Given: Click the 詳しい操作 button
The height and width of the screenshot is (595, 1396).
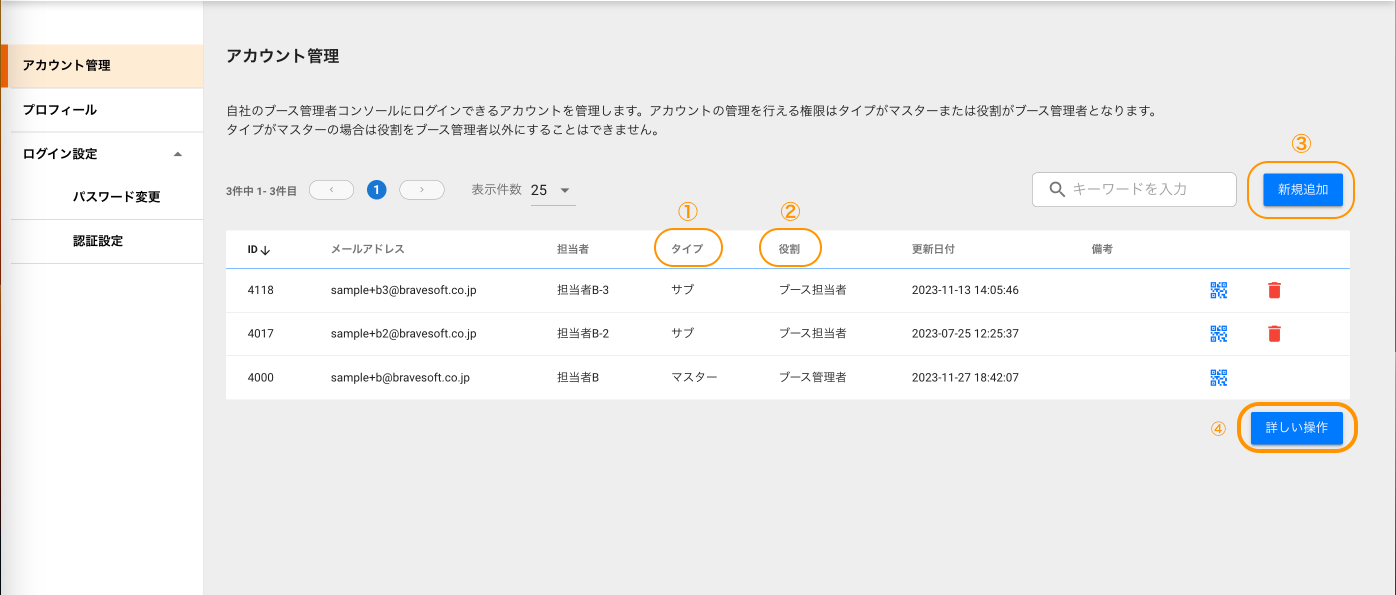Looking at the screenshot, I should coord(1296,427).
